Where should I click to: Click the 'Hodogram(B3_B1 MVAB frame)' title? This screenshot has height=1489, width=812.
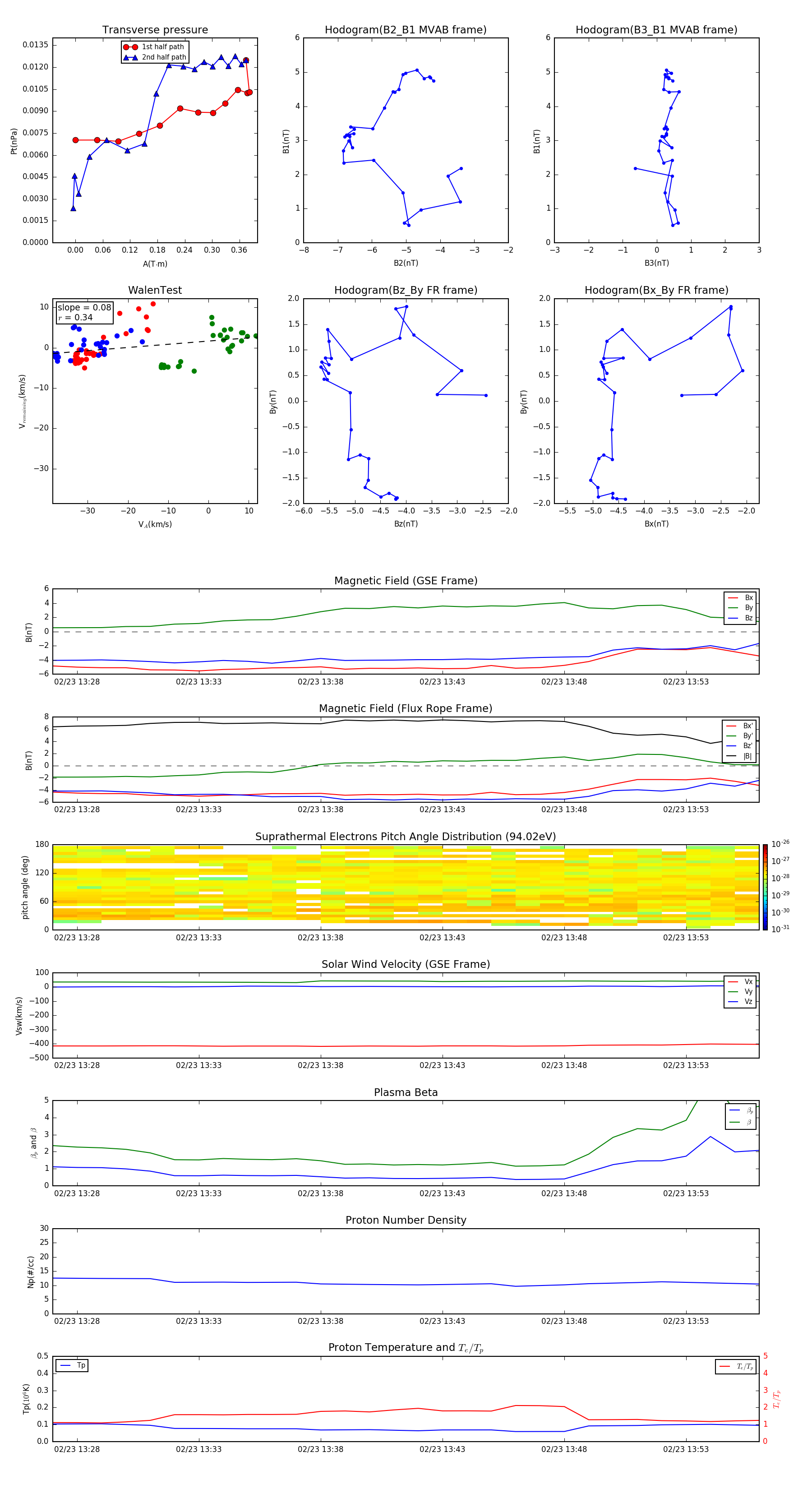(x=656, y=30)
